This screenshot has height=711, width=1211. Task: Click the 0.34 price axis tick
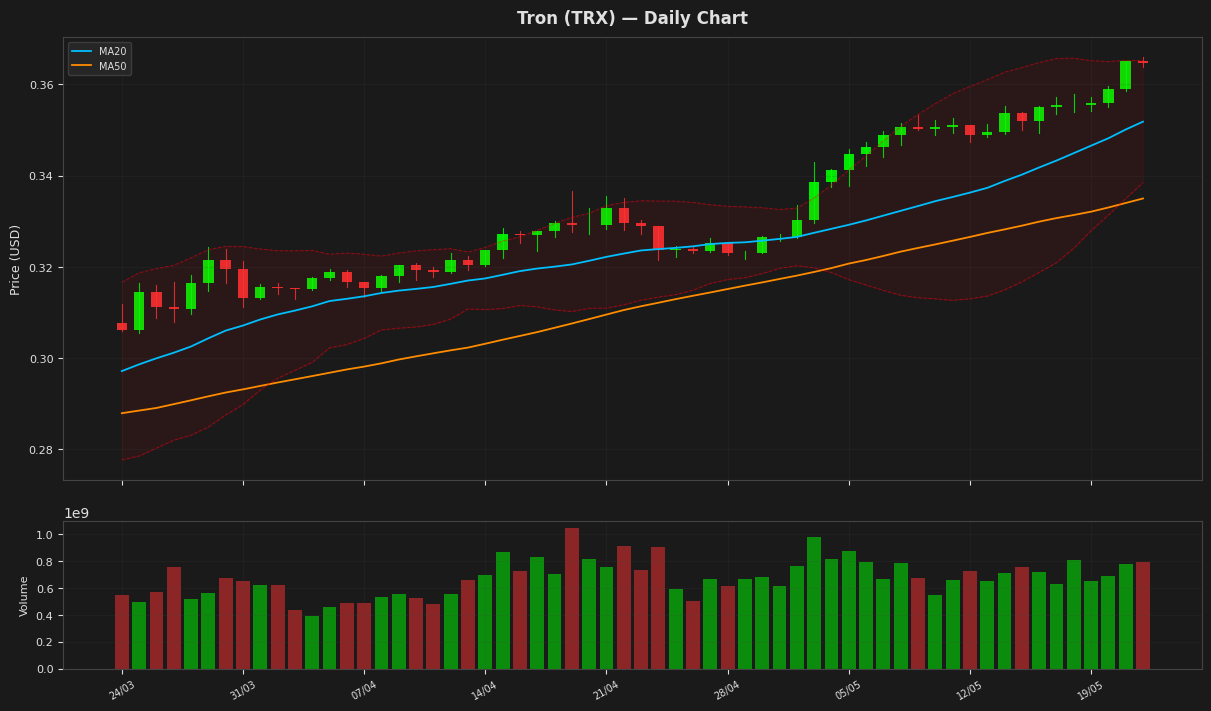pyautogui.click(x=42, y=176)
